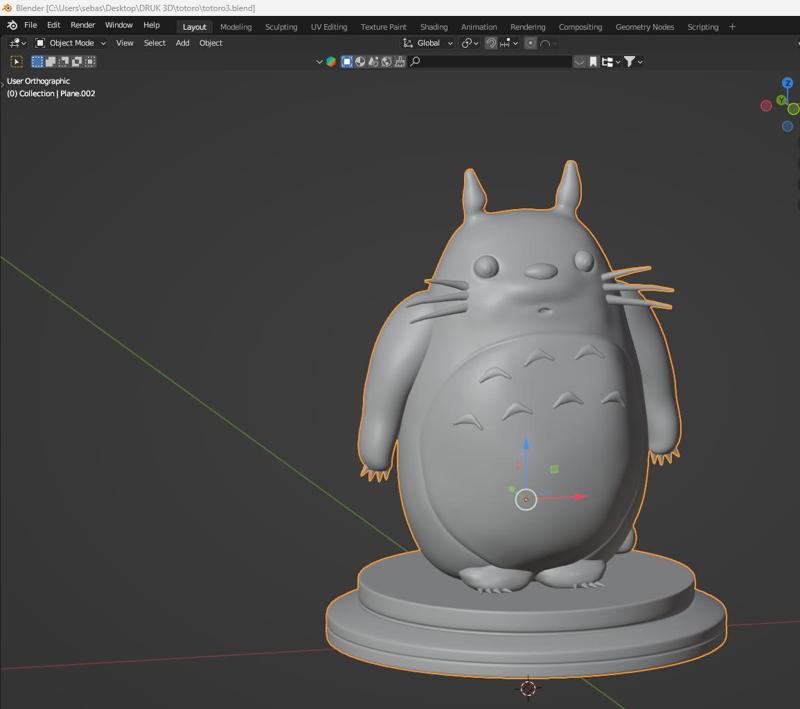Image resolution: width=800 pixels, height=709 pixels.
Task: Click the annotation bookmark icon in the header
Action: [593, 62]
